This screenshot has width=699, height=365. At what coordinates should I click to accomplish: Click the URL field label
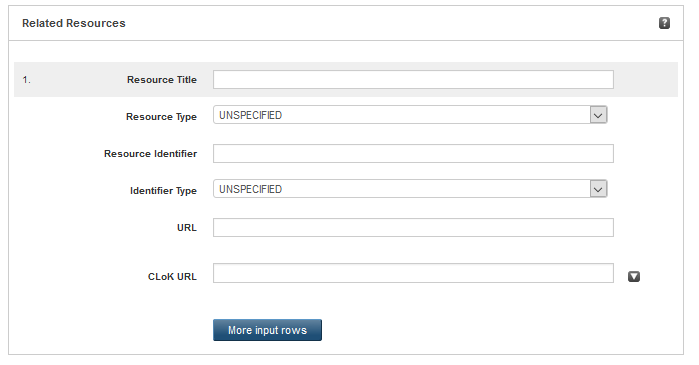(187, 228)
